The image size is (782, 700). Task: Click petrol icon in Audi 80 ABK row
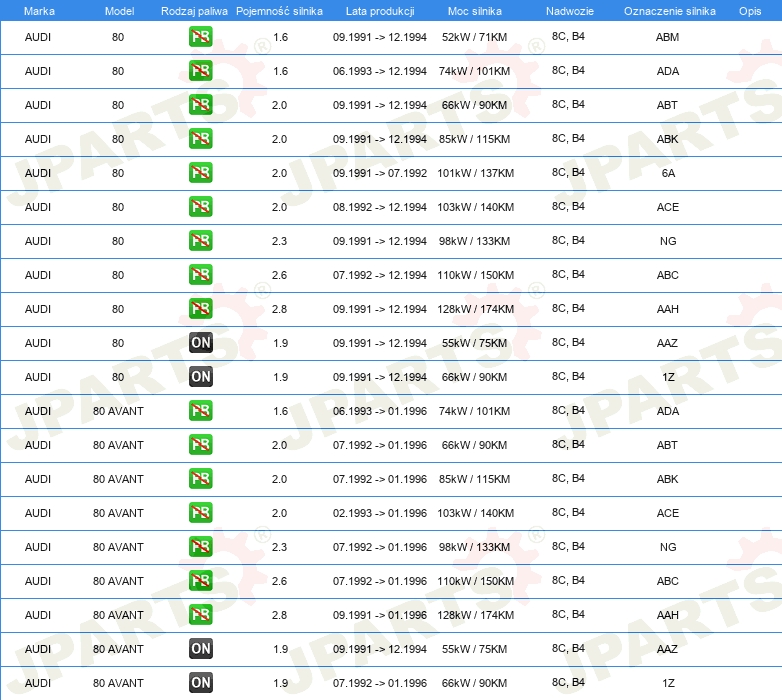[200, 139]
